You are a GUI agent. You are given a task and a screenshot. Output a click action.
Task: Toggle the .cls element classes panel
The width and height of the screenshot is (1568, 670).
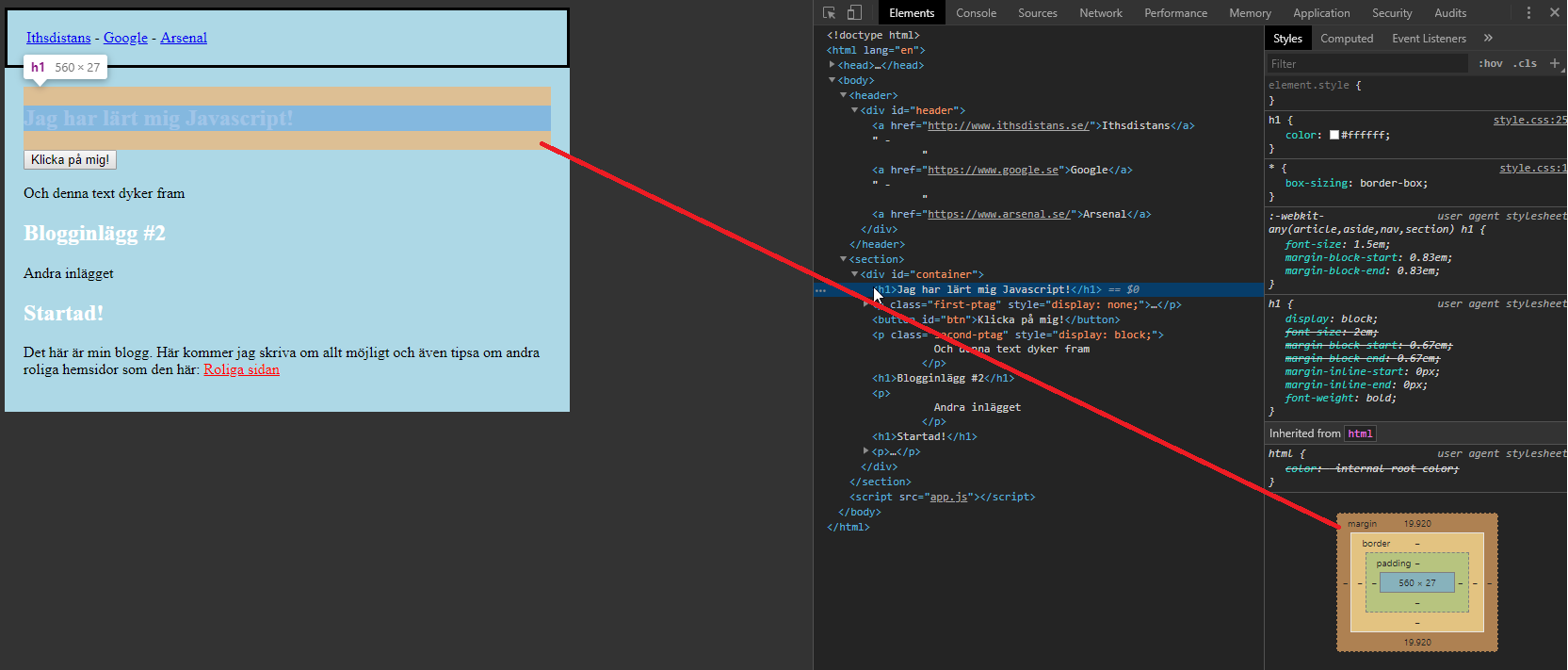1525,63
